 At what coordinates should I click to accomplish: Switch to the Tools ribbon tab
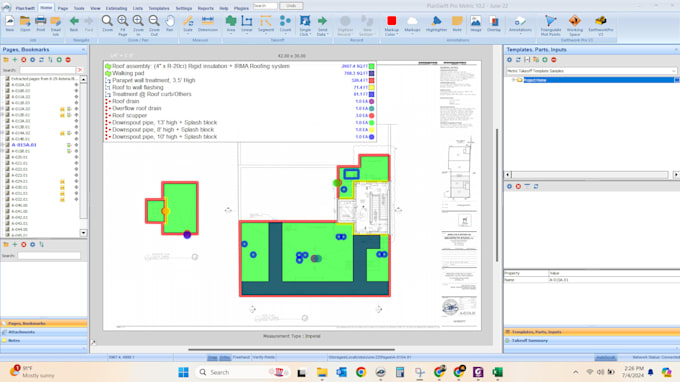coord(79,8)
